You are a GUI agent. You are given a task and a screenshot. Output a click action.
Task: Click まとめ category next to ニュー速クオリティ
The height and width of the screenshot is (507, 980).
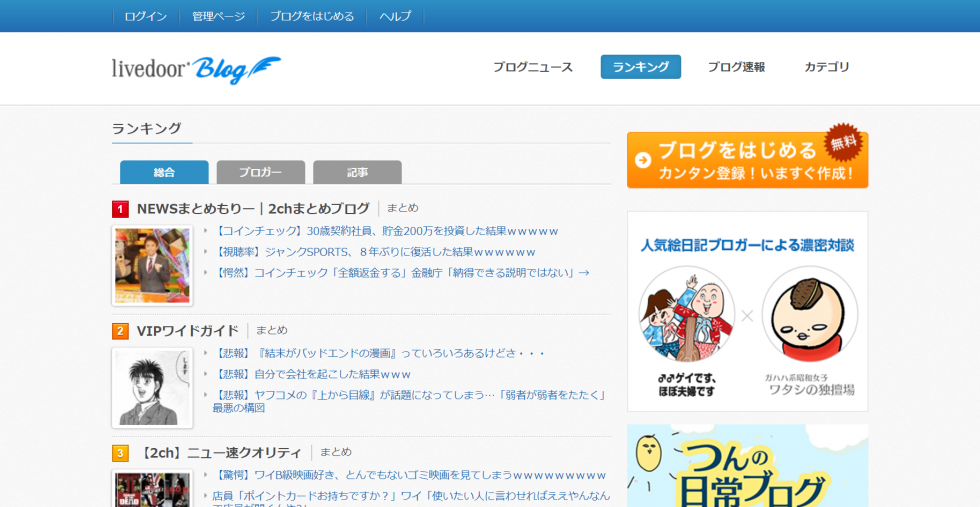pyautogui.click(x=336, y=452)
